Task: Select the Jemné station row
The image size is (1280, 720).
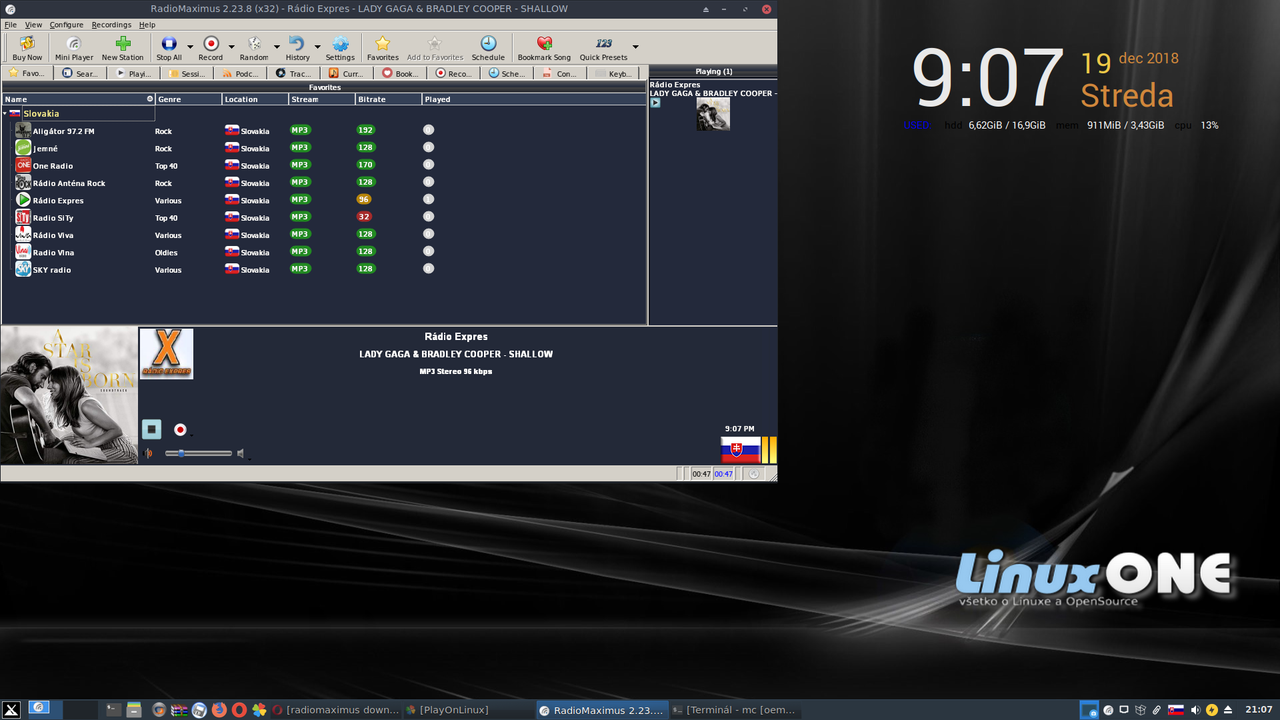Action: click(x=324, y=148)
